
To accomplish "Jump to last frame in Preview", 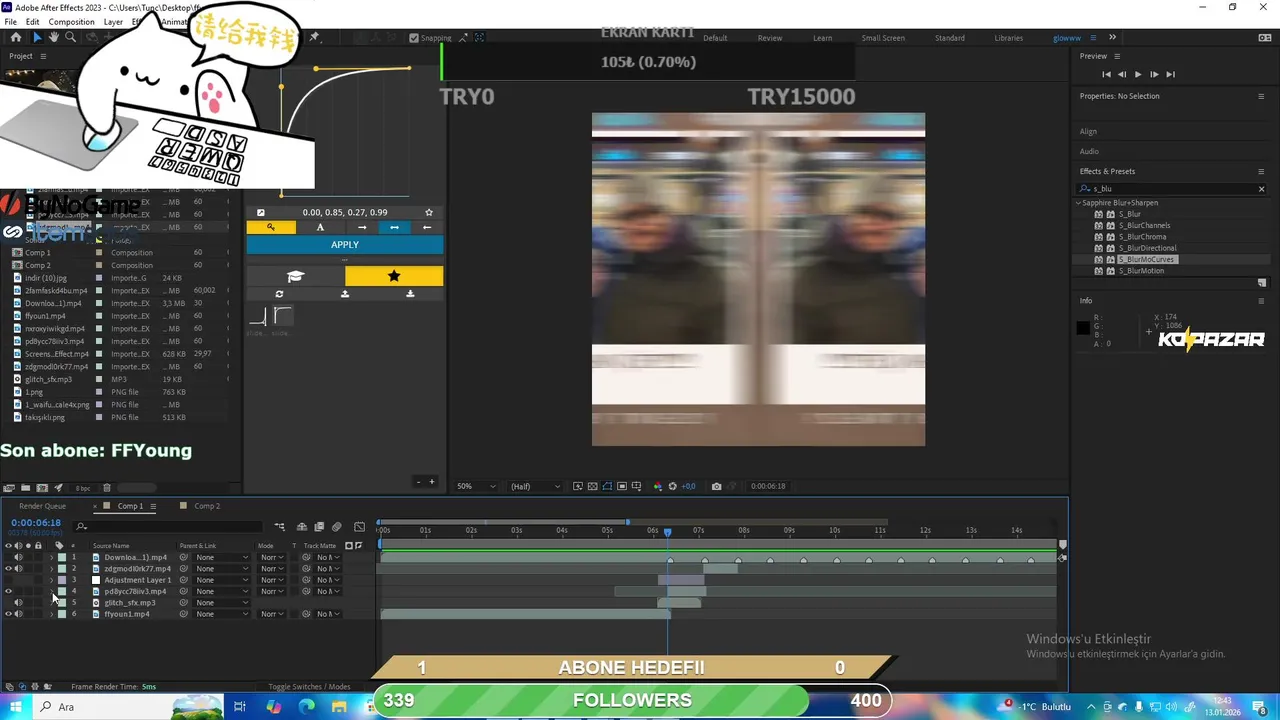I will [x=1171, y=74].
